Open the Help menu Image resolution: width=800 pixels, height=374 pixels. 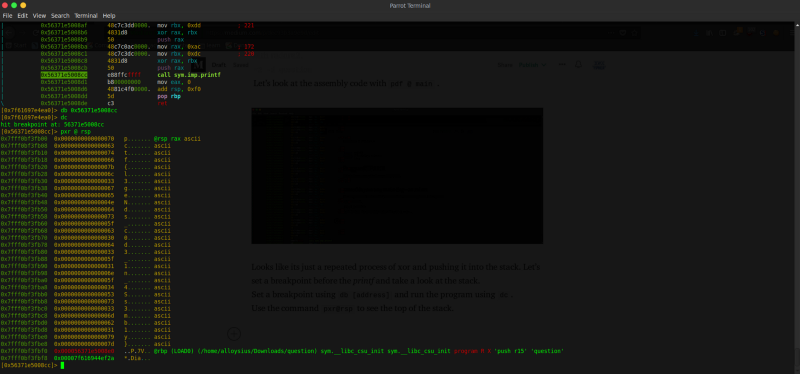tap(109, 16)
